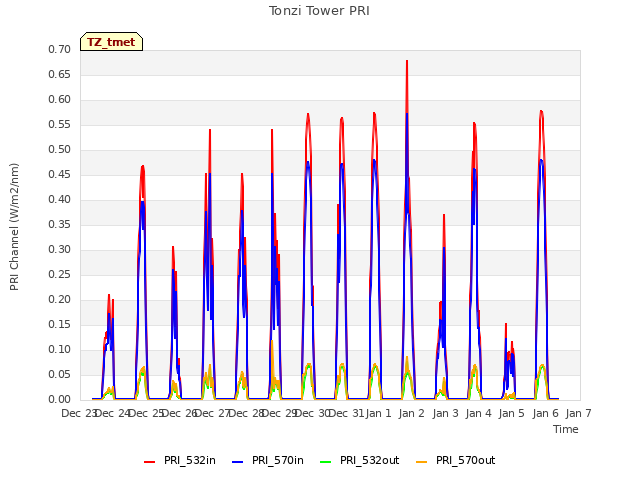The image size is (640, 480).
Task: Select the PRI_570out legend label
Action: click(x=466, y=460)
